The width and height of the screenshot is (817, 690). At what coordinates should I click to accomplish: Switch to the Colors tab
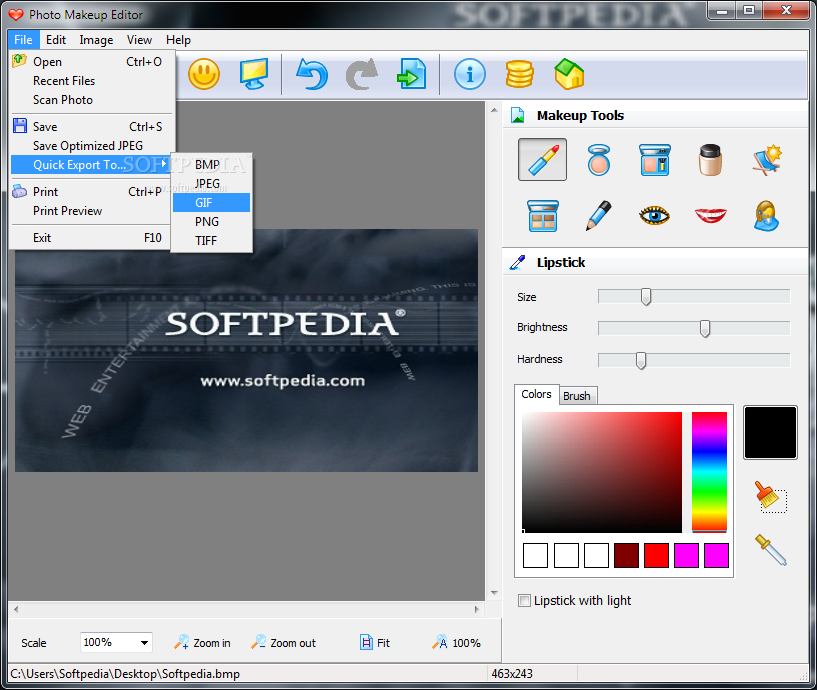(x=536, y=395)
